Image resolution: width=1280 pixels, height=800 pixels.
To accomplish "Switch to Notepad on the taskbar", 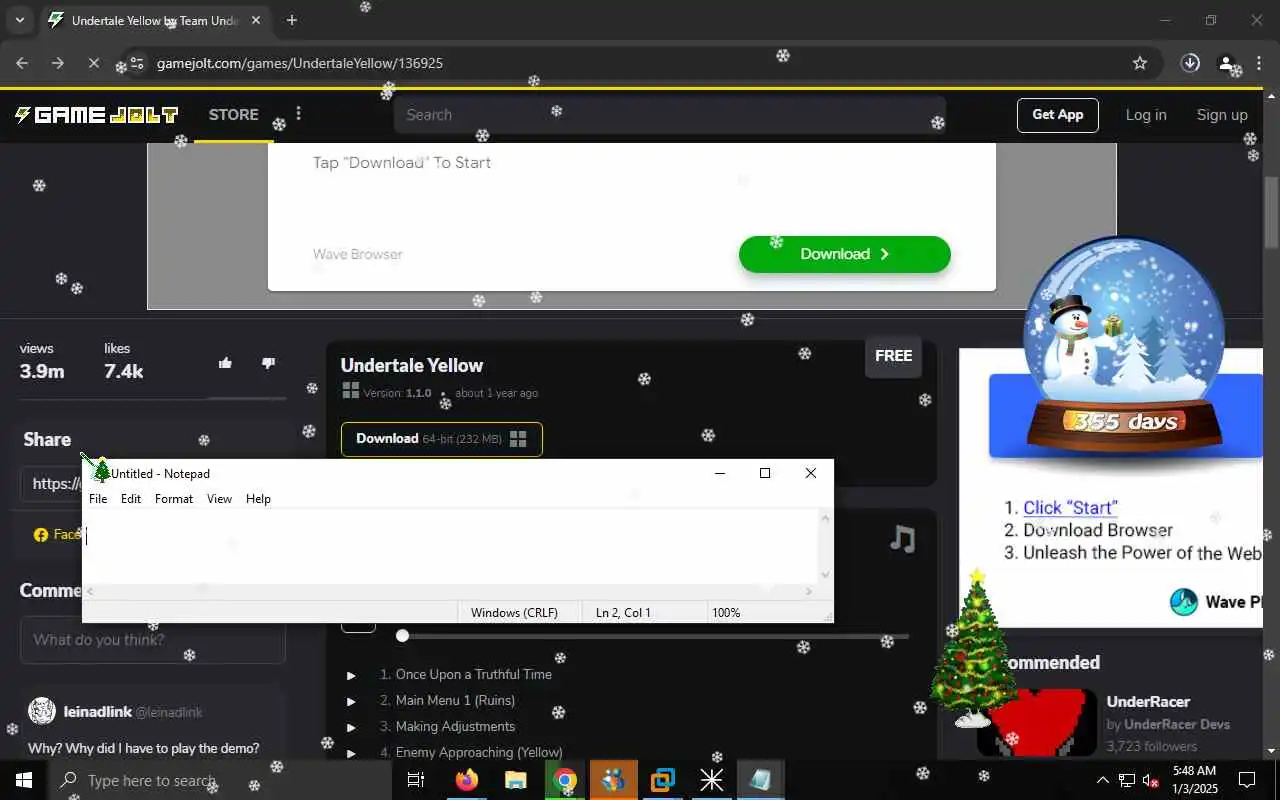I will (761, 780).
